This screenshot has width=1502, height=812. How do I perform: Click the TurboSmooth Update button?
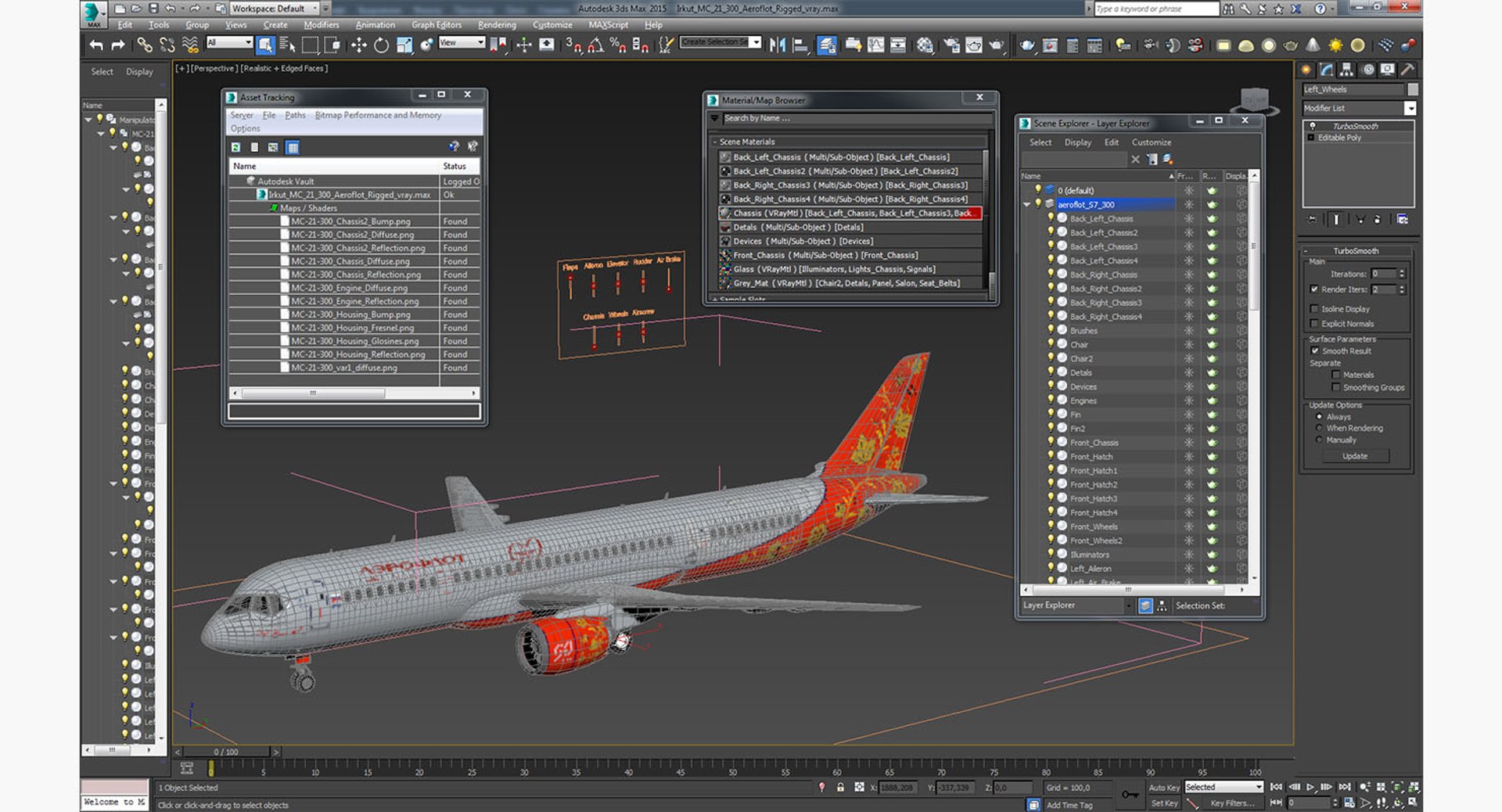(x=1355, y=456)
